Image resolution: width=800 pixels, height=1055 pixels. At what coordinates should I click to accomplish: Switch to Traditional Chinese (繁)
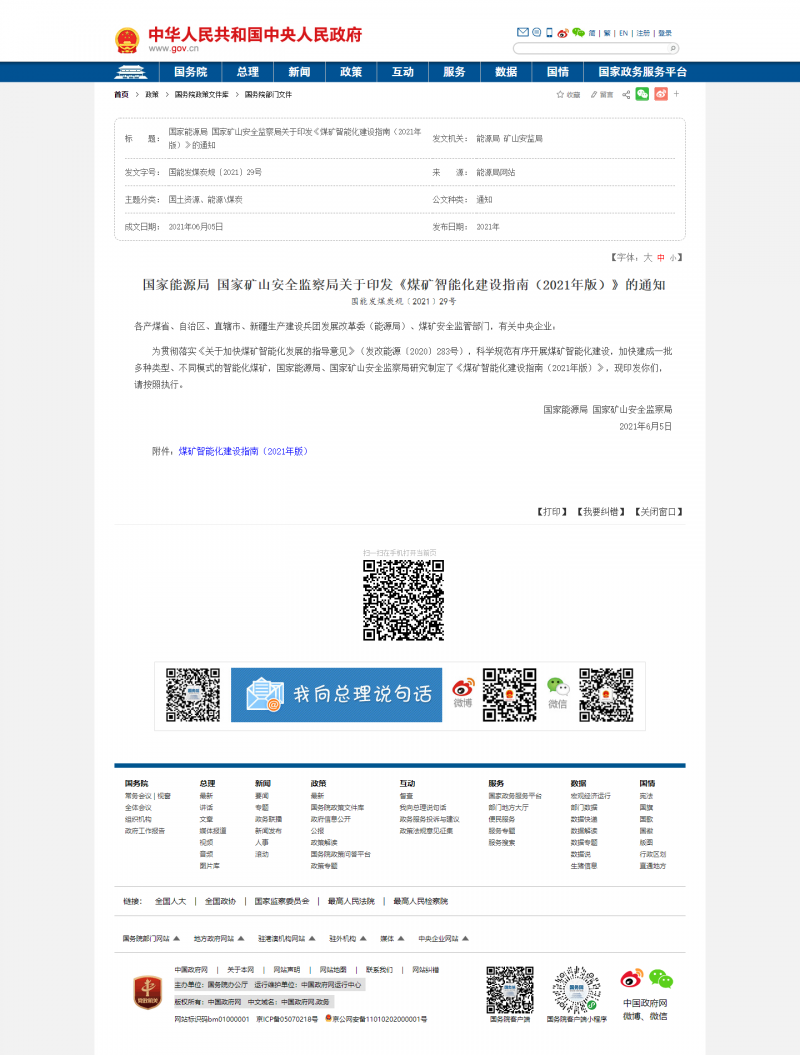pos(606,33)
